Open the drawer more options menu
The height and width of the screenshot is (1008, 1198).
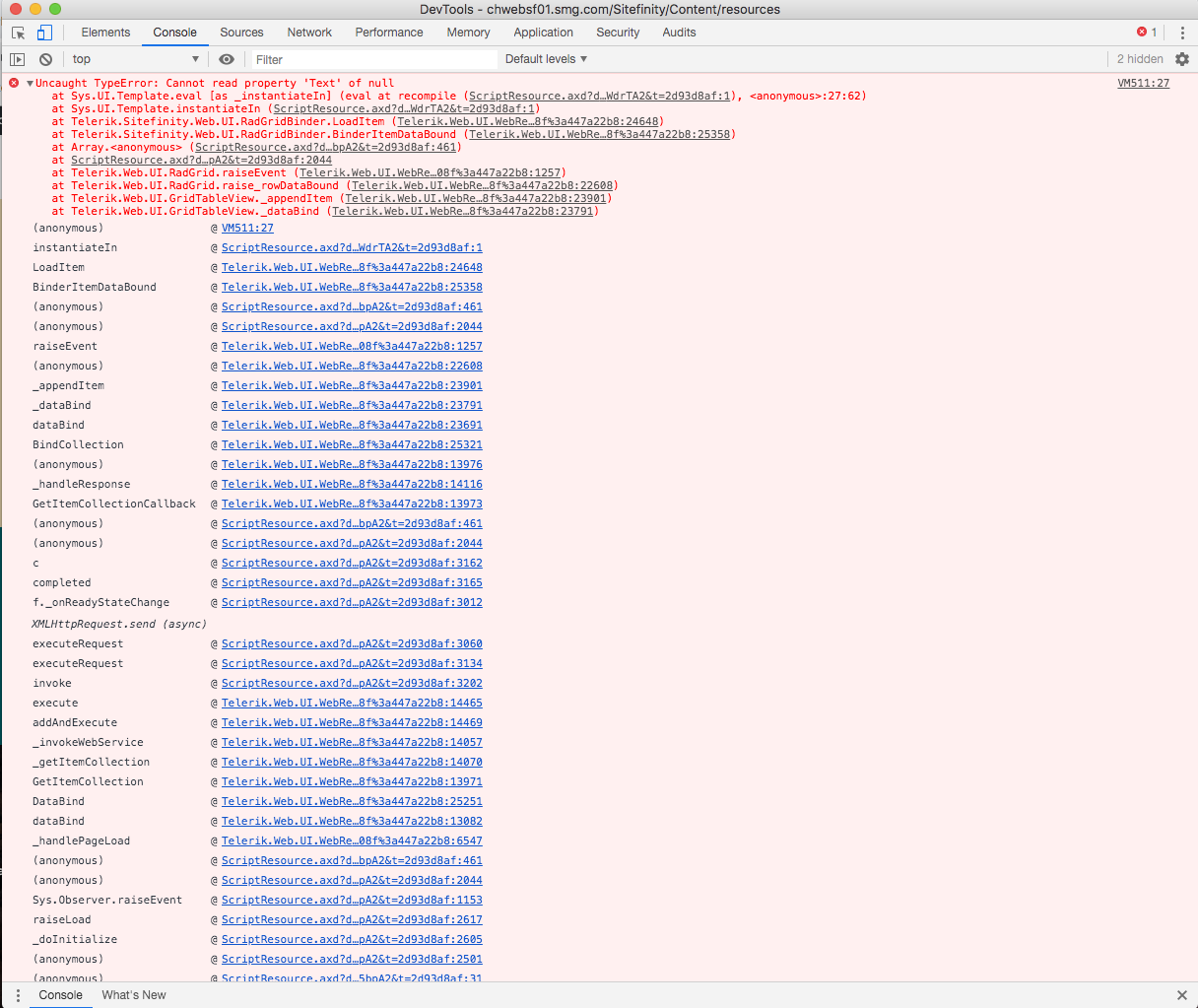click(18, 995)
